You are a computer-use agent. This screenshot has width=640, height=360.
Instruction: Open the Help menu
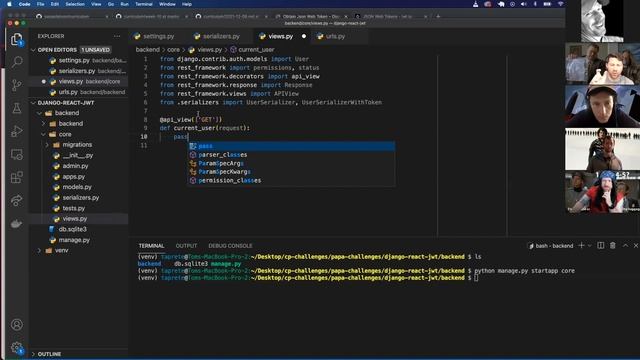187,4
